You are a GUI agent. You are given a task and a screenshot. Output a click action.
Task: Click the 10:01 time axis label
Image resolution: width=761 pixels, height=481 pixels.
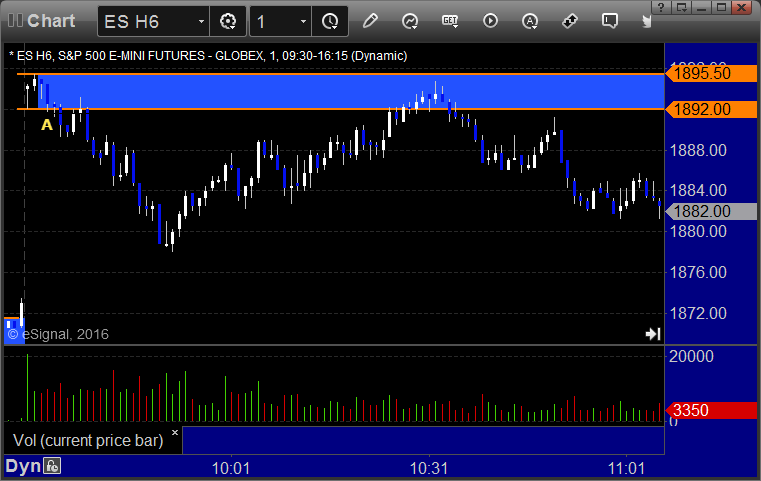tap(231, 468)
